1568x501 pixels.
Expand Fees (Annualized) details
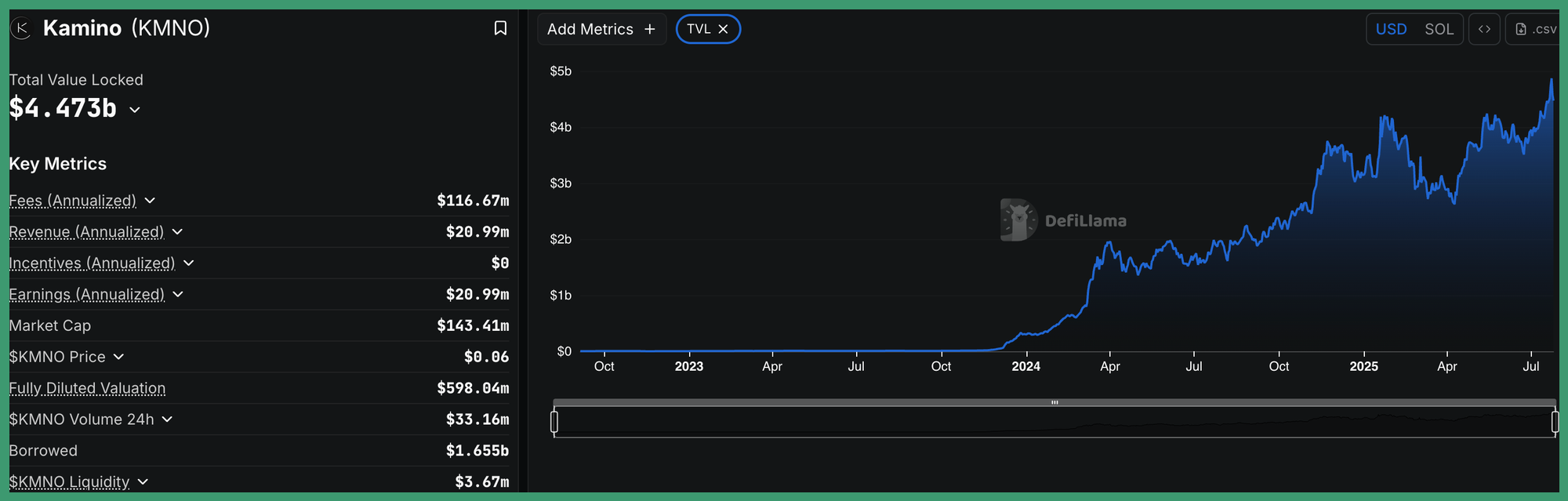click(150, 201)
